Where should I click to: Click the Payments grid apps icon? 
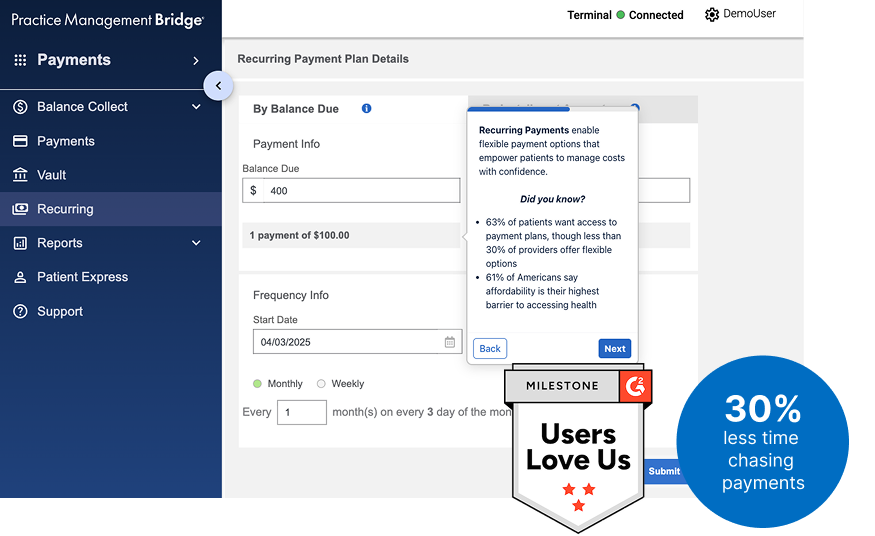coord(20,60)
